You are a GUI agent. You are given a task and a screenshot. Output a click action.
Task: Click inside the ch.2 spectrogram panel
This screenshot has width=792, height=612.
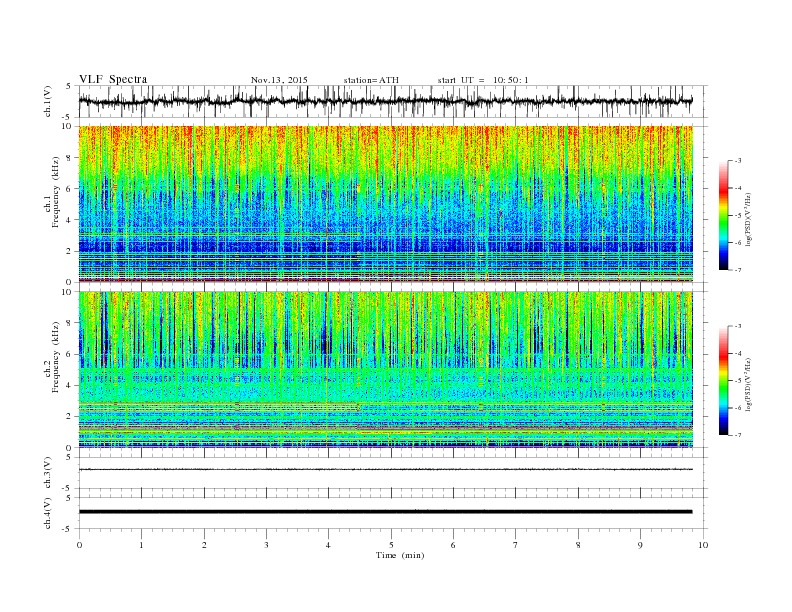tap(386, 370)
